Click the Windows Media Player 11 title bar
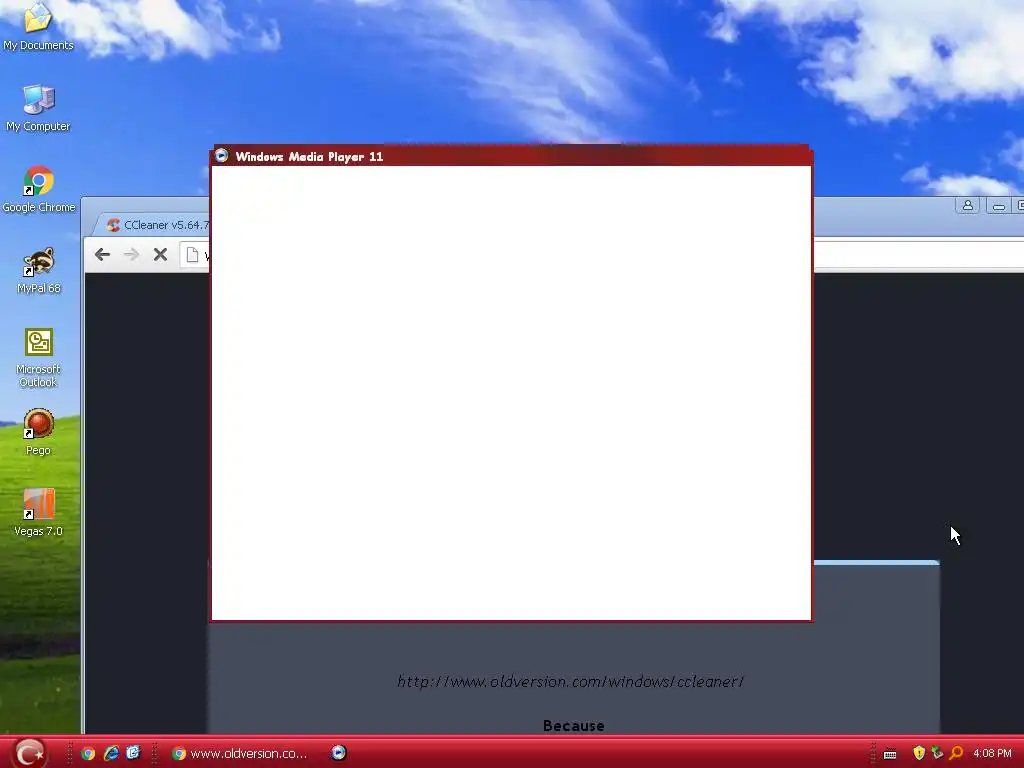 (x=511, y=156)
